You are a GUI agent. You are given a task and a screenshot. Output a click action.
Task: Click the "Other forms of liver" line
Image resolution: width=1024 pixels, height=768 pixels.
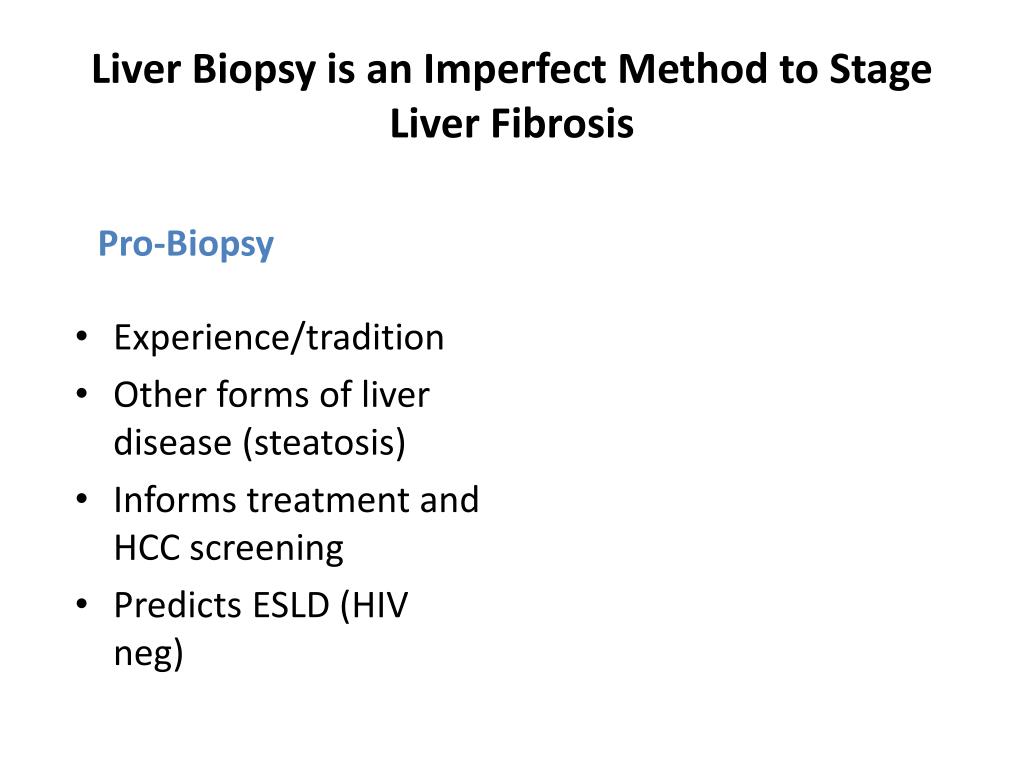[272, 394]
